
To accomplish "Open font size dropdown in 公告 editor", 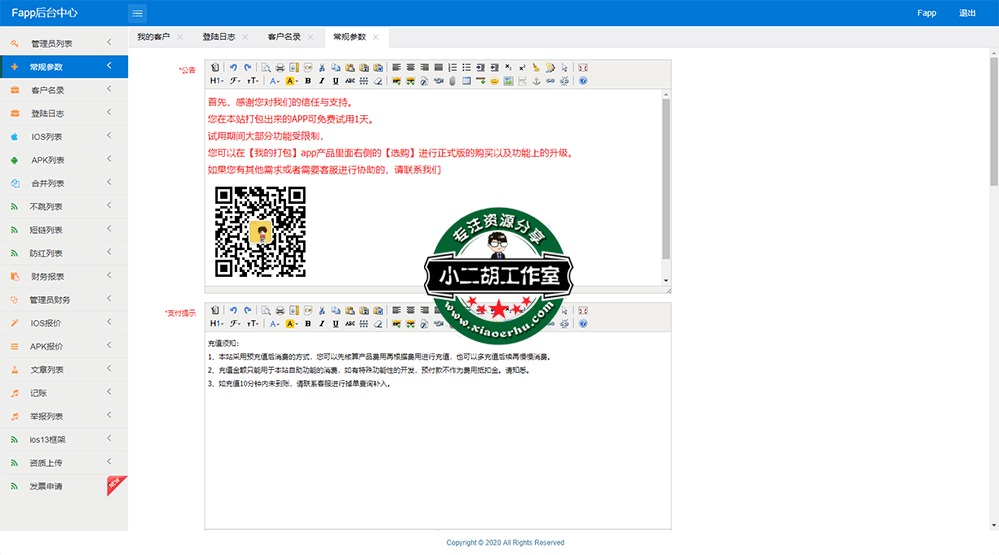I will (253, 81).
